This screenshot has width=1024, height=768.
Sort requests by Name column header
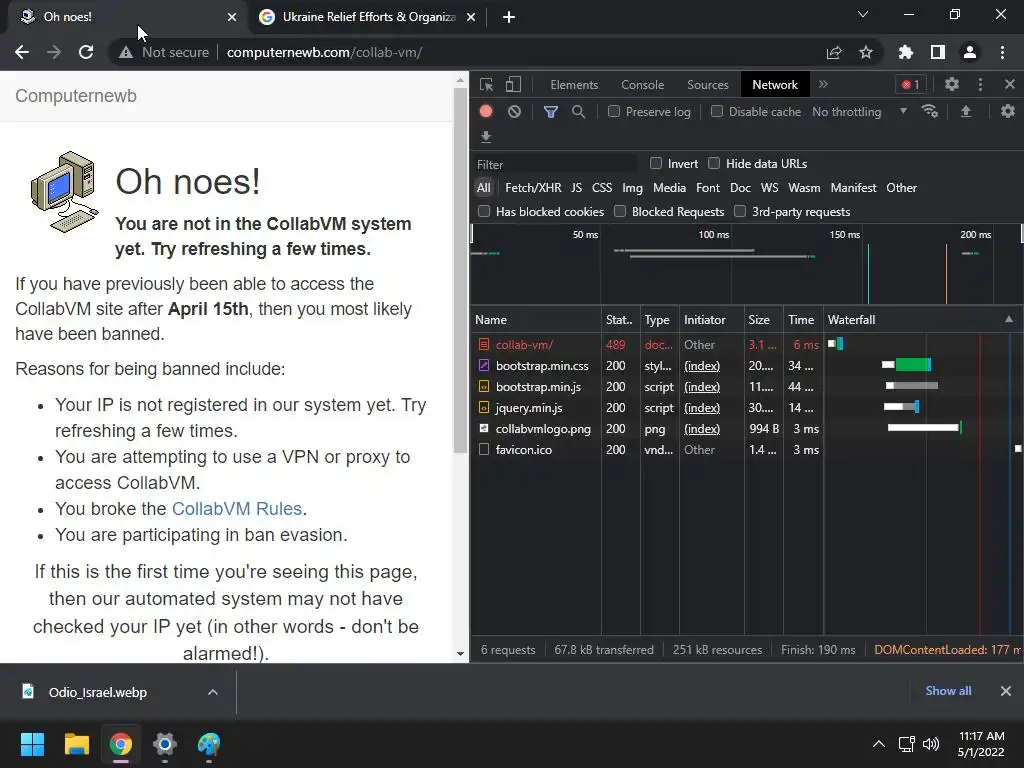coord(536,319)
